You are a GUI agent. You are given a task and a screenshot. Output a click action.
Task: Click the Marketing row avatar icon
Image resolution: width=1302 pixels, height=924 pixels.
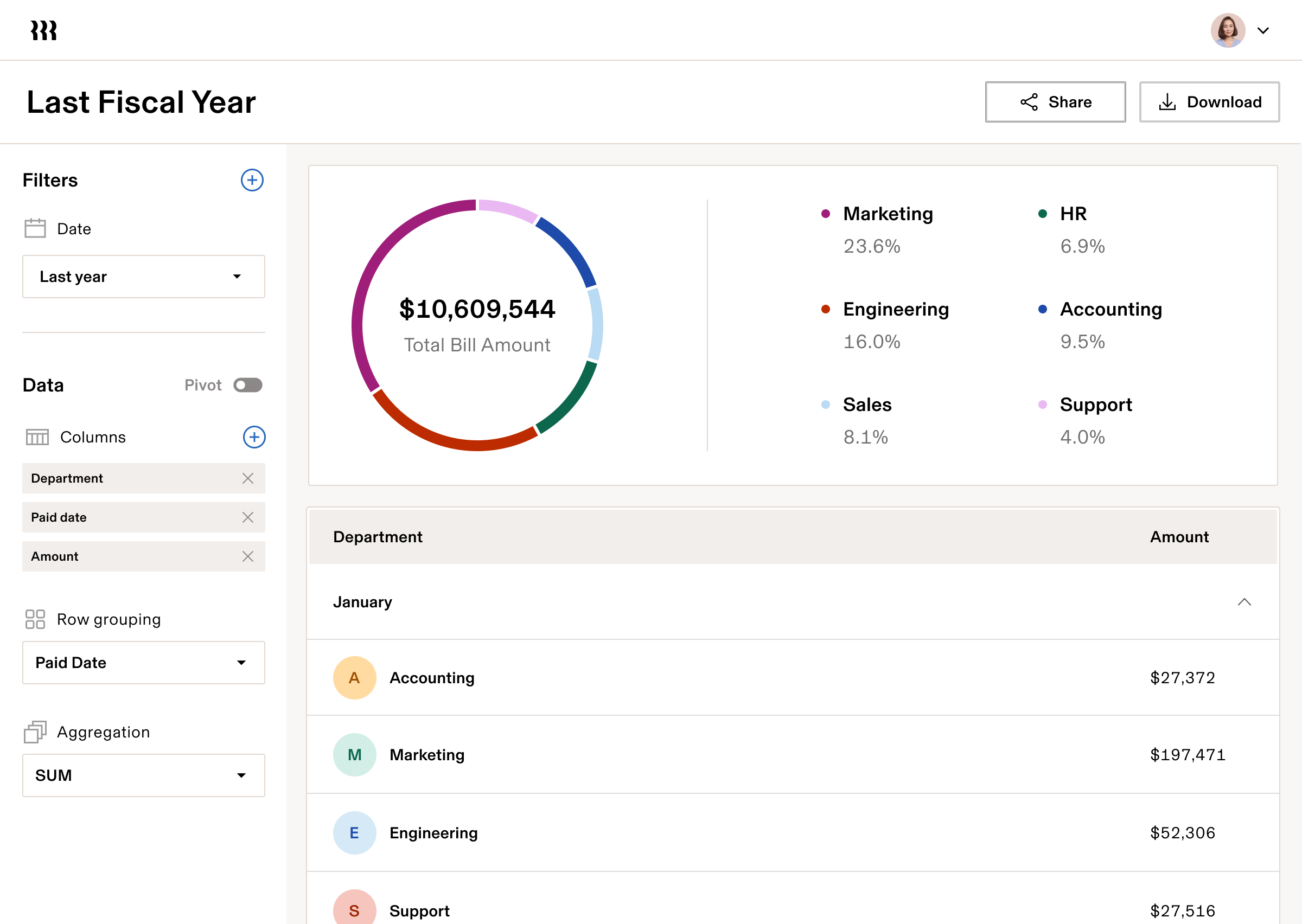[x=354, y=754]
